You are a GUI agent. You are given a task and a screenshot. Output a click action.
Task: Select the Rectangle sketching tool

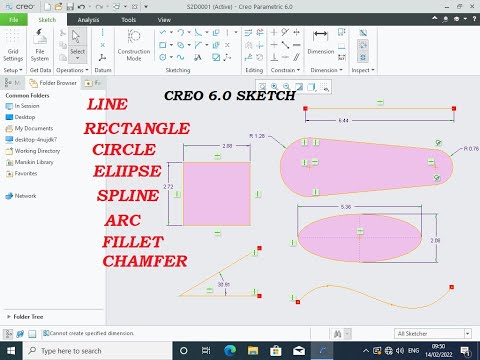point(163,45)
